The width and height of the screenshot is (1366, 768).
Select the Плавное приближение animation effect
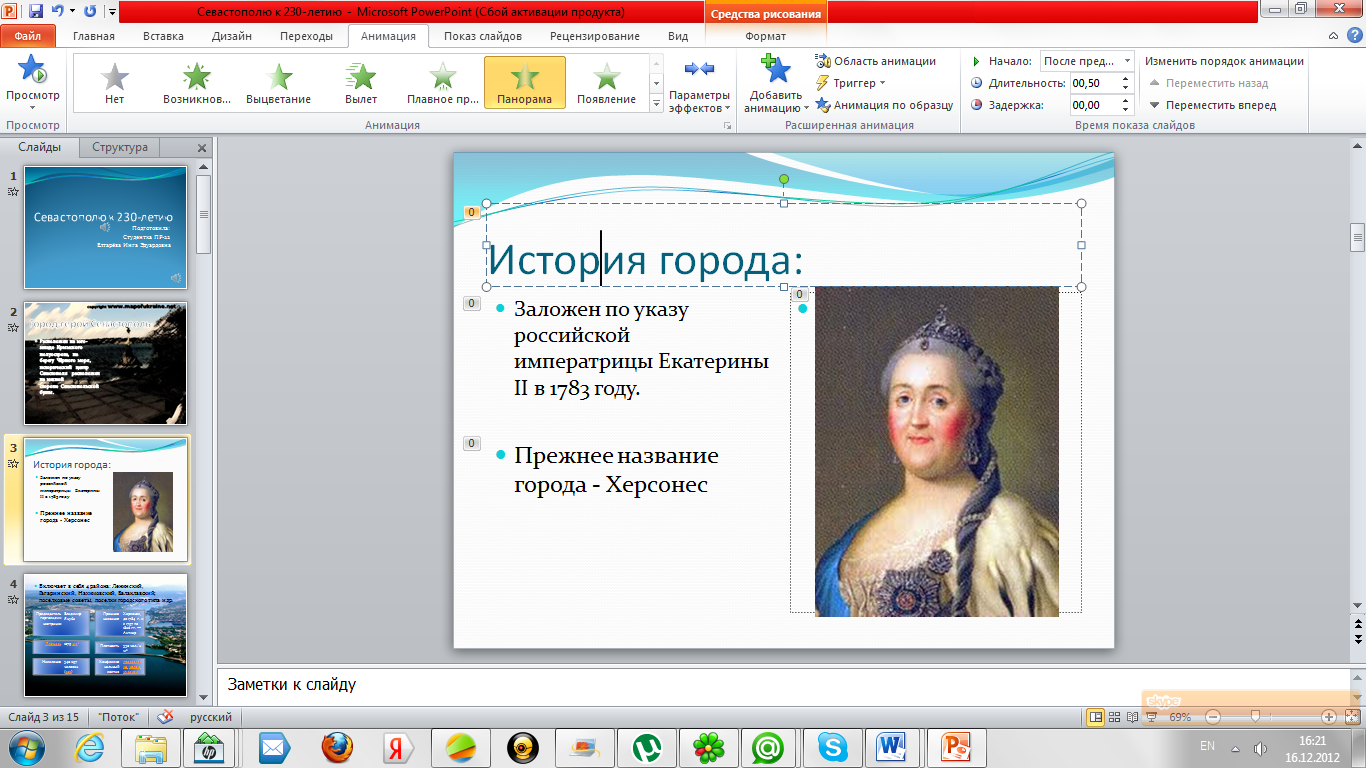click(443, 82)
